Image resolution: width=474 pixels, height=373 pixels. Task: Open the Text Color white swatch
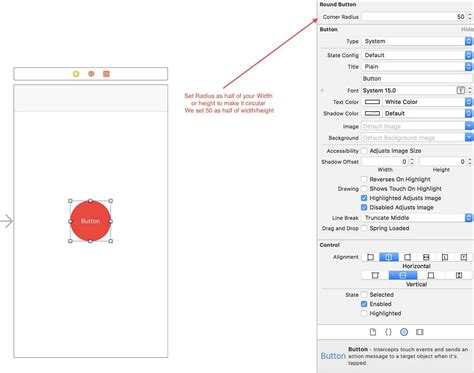click(372, 102)
